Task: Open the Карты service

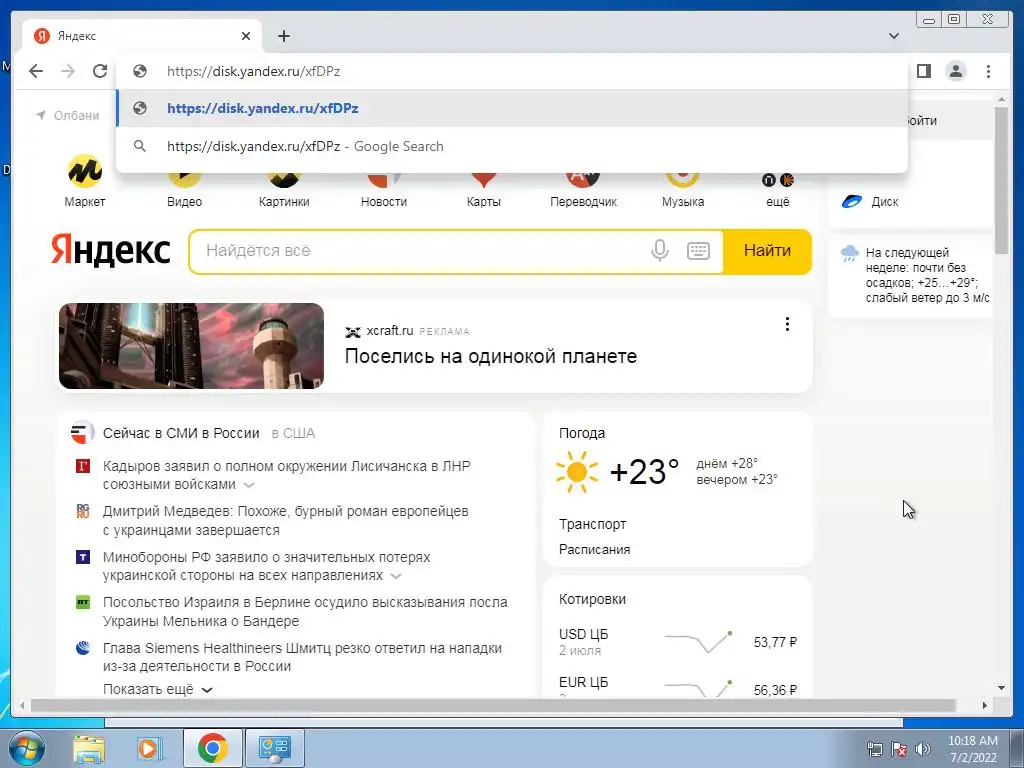Action: (x=484, y=189)
